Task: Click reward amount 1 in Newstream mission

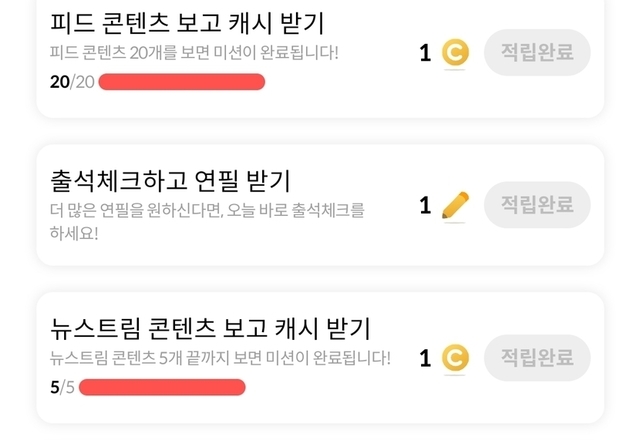Action: point(425,357)
